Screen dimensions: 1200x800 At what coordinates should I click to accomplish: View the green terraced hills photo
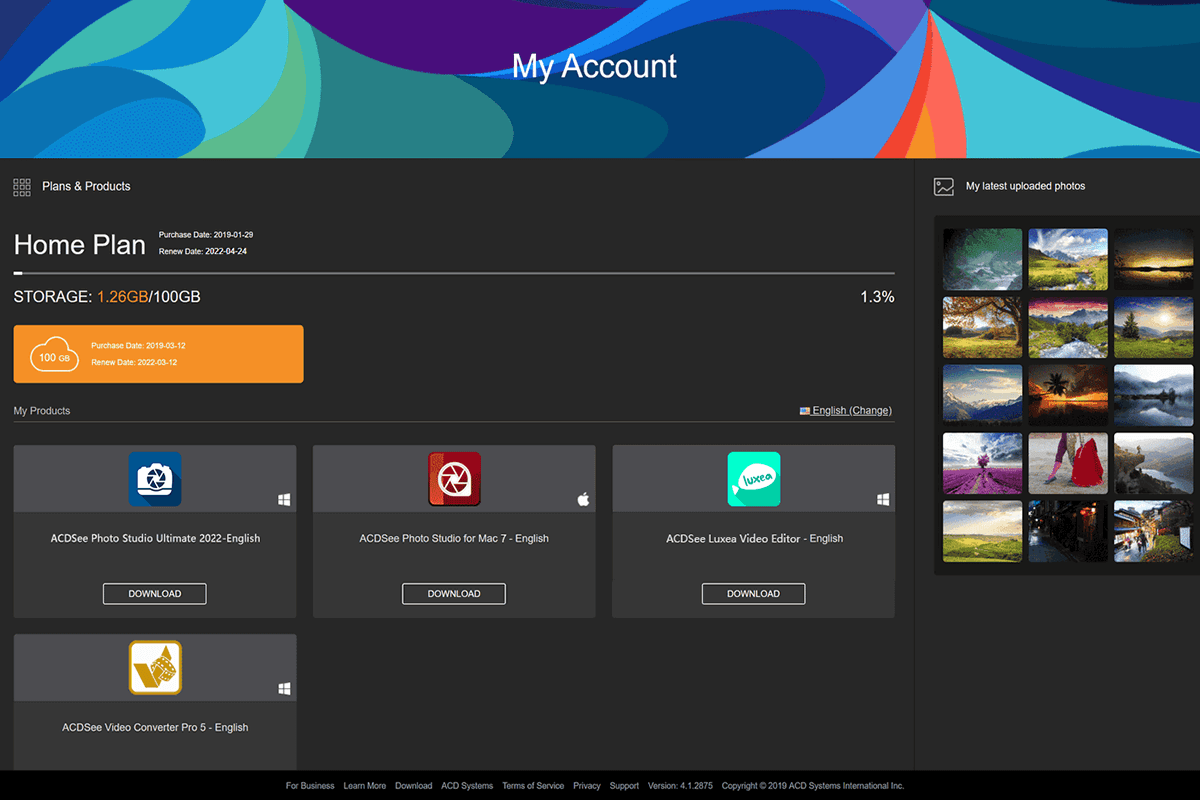(983, 531)
